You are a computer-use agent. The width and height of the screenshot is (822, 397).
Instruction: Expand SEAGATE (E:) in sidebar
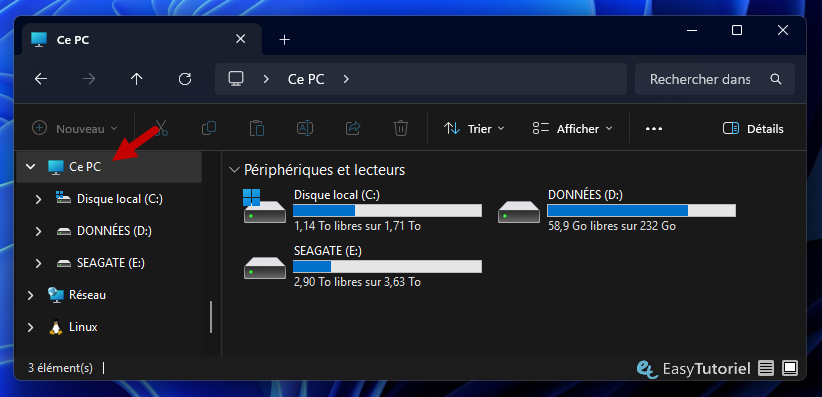tap(38, 263)
